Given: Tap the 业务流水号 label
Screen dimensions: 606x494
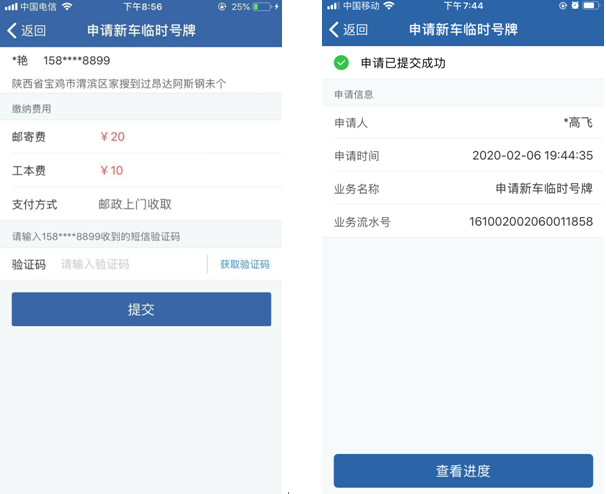Looking at the screenshot, I should (362, 222).
